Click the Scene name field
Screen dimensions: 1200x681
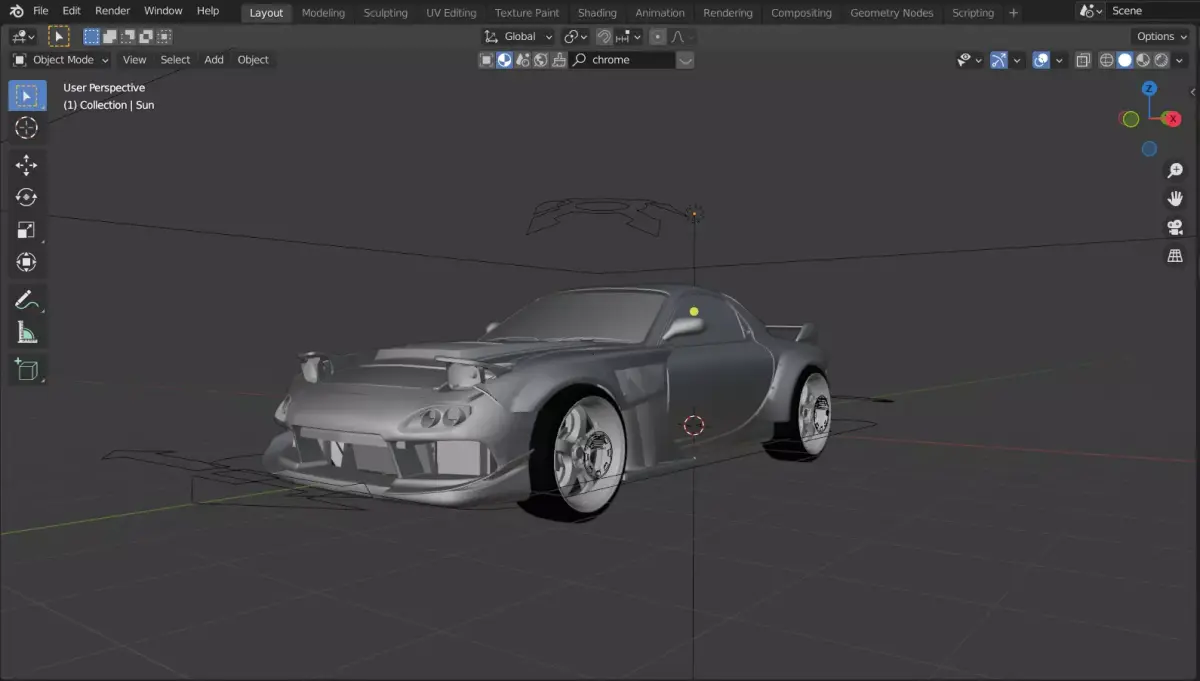[1152, 11]
